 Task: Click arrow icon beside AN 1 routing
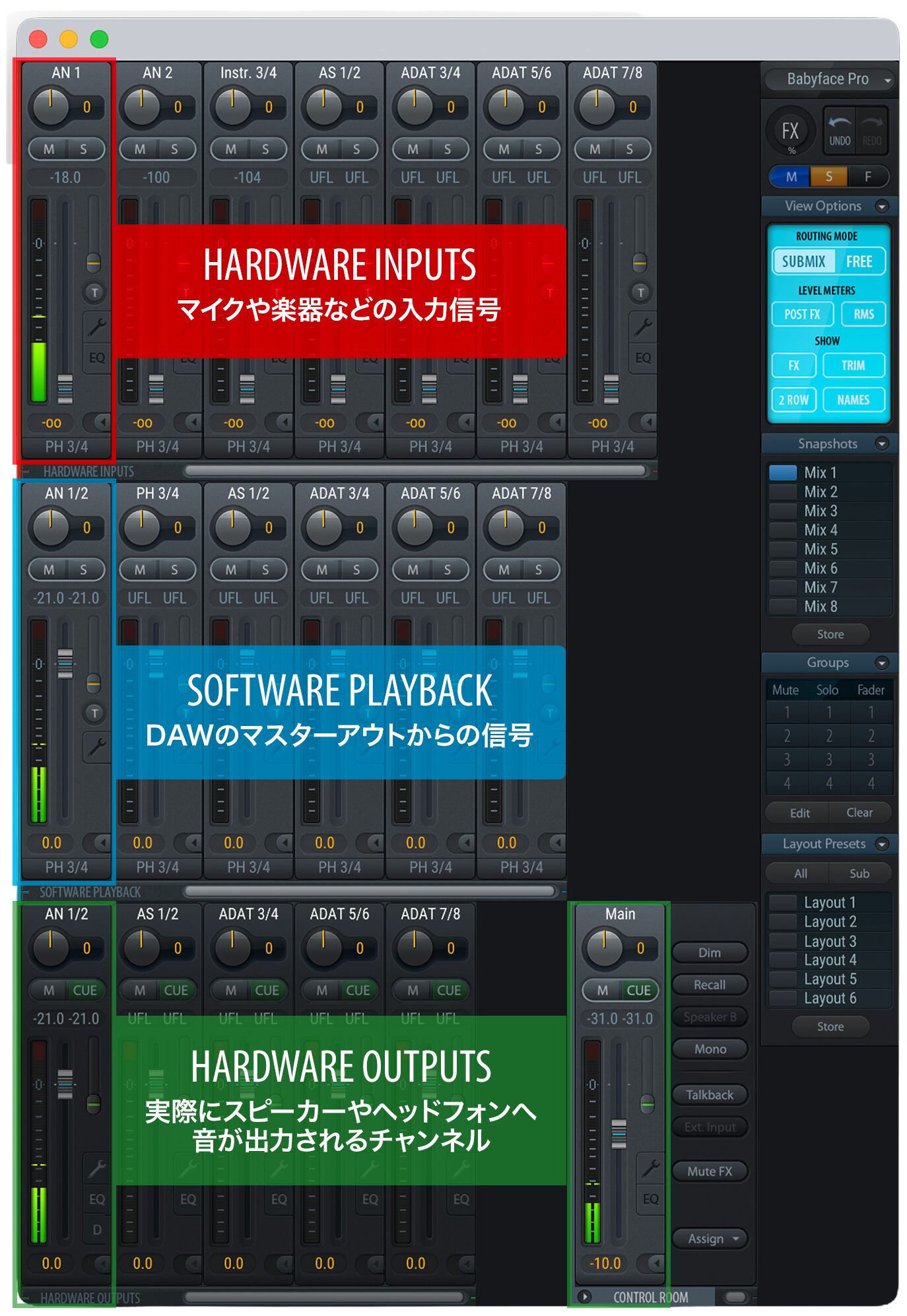click(x=101, y=422)
